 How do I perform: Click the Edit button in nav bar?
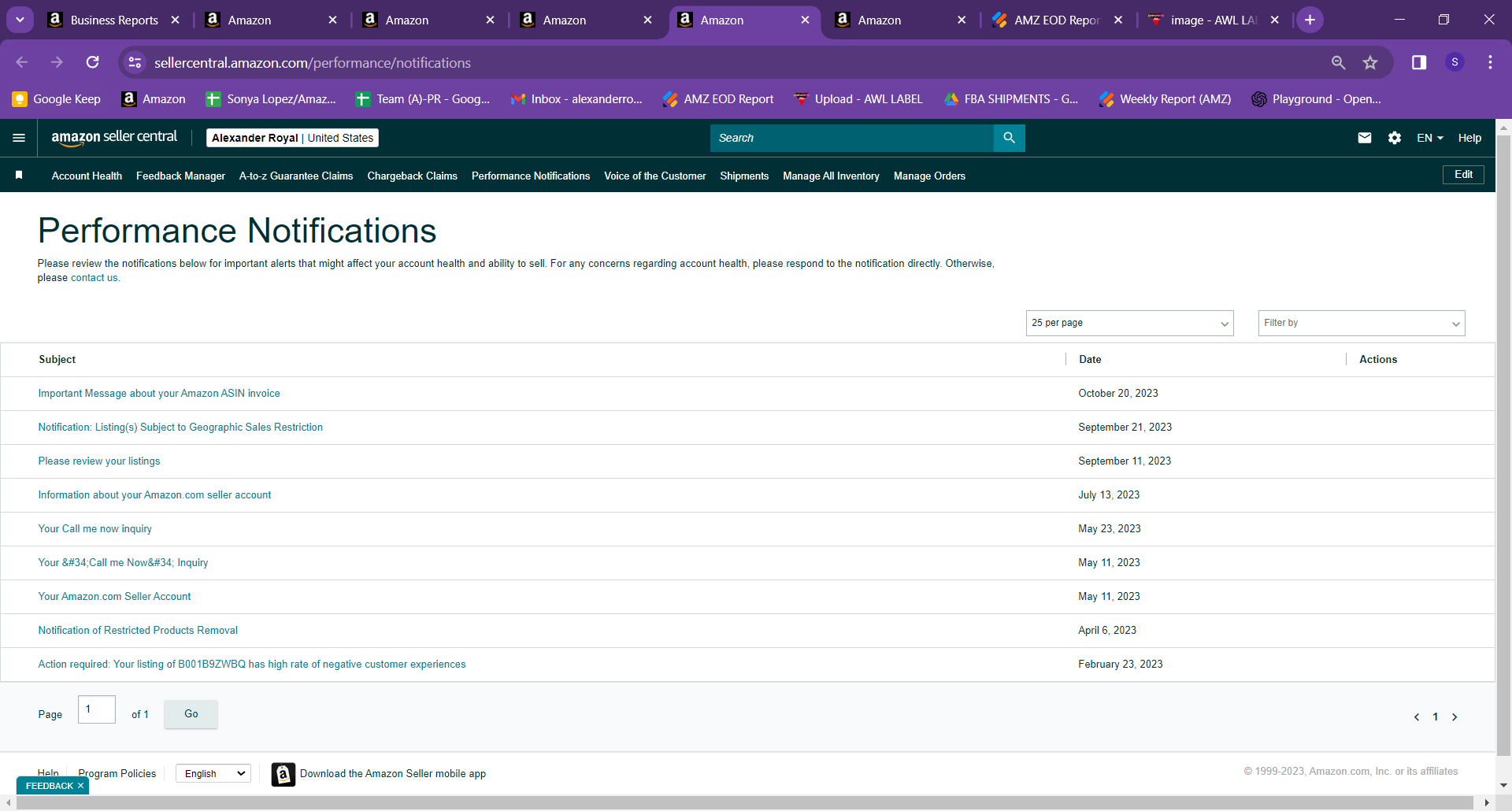pos(1463,175)
